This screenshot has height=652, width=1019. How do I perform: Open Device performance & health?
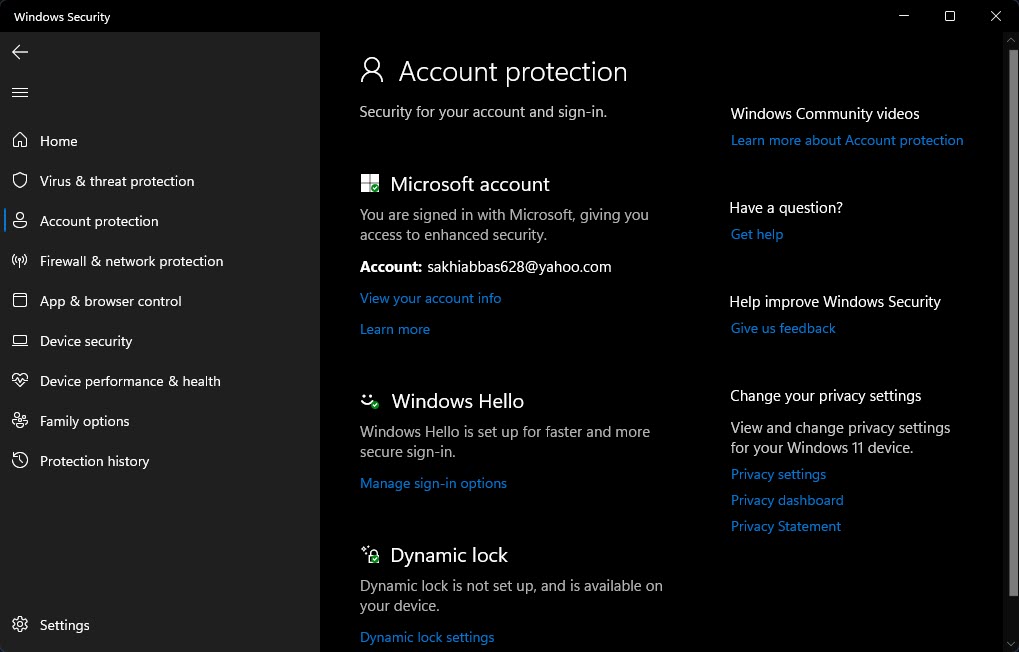point(130,382)
